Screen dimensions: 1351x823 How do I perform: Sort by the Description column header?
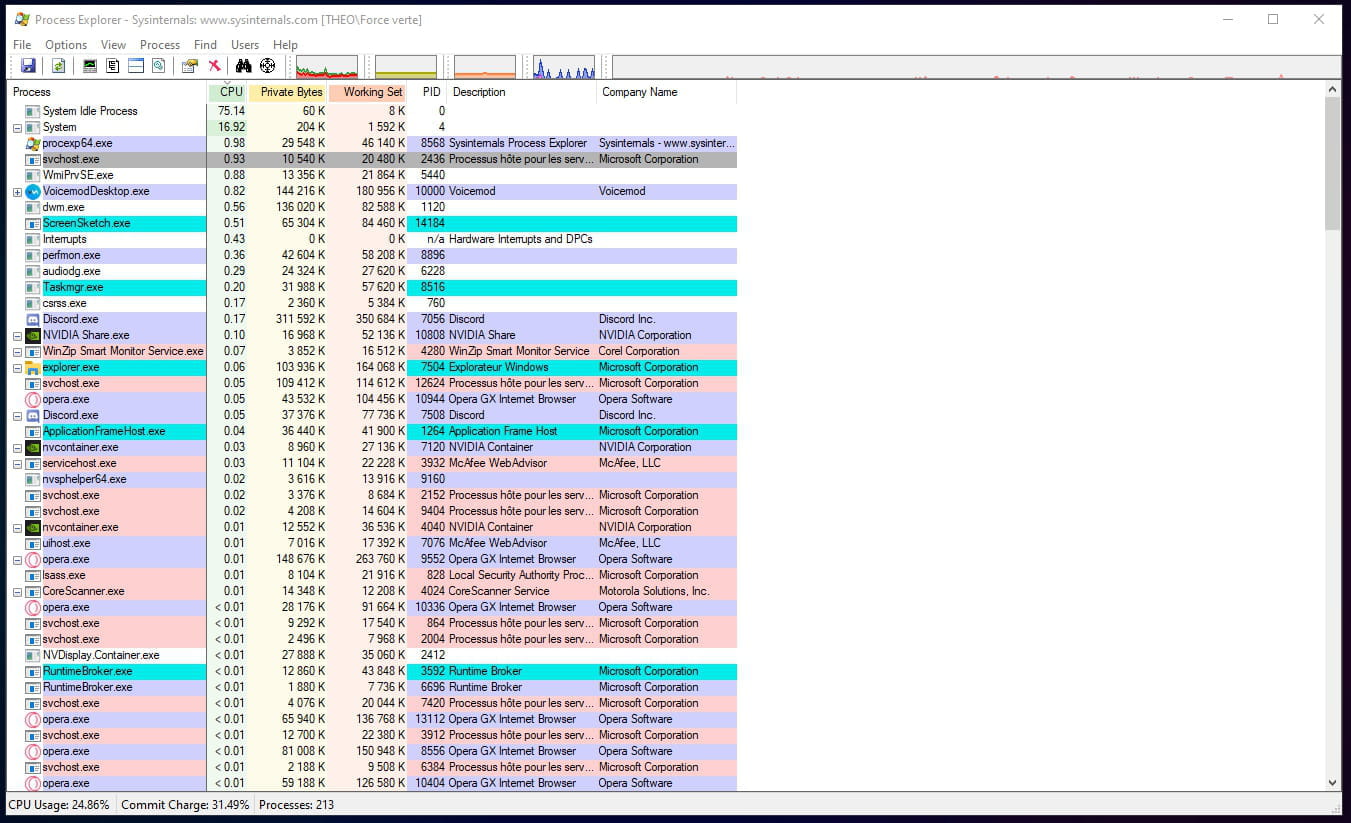(x=523, y=92)
